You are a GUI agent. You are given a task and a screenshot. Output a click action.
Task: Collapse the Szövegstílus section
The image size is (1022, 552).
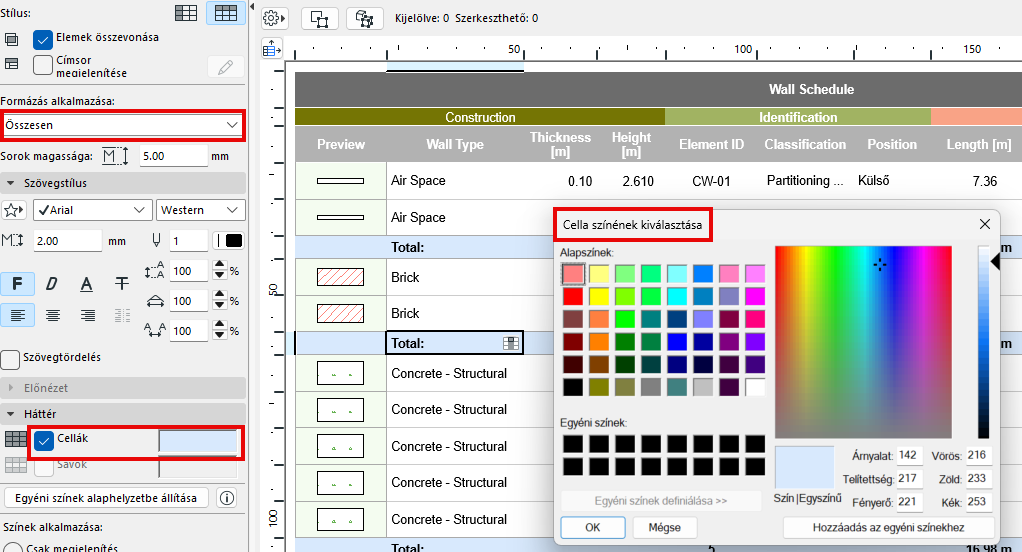[13, 183]
